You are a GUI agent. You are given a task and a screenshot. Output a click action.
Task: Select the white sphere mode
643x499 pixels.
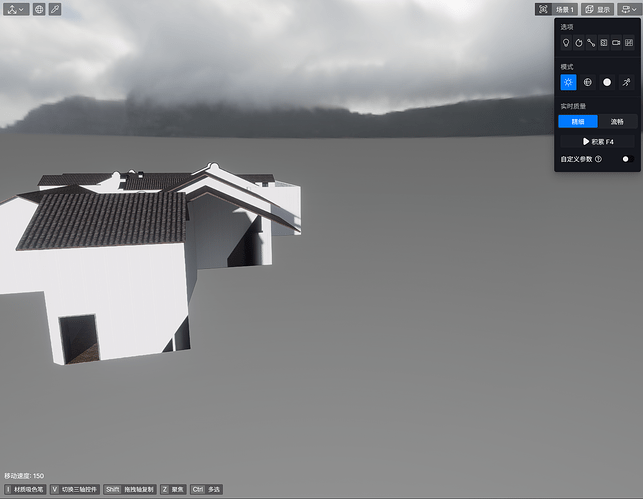606,82
